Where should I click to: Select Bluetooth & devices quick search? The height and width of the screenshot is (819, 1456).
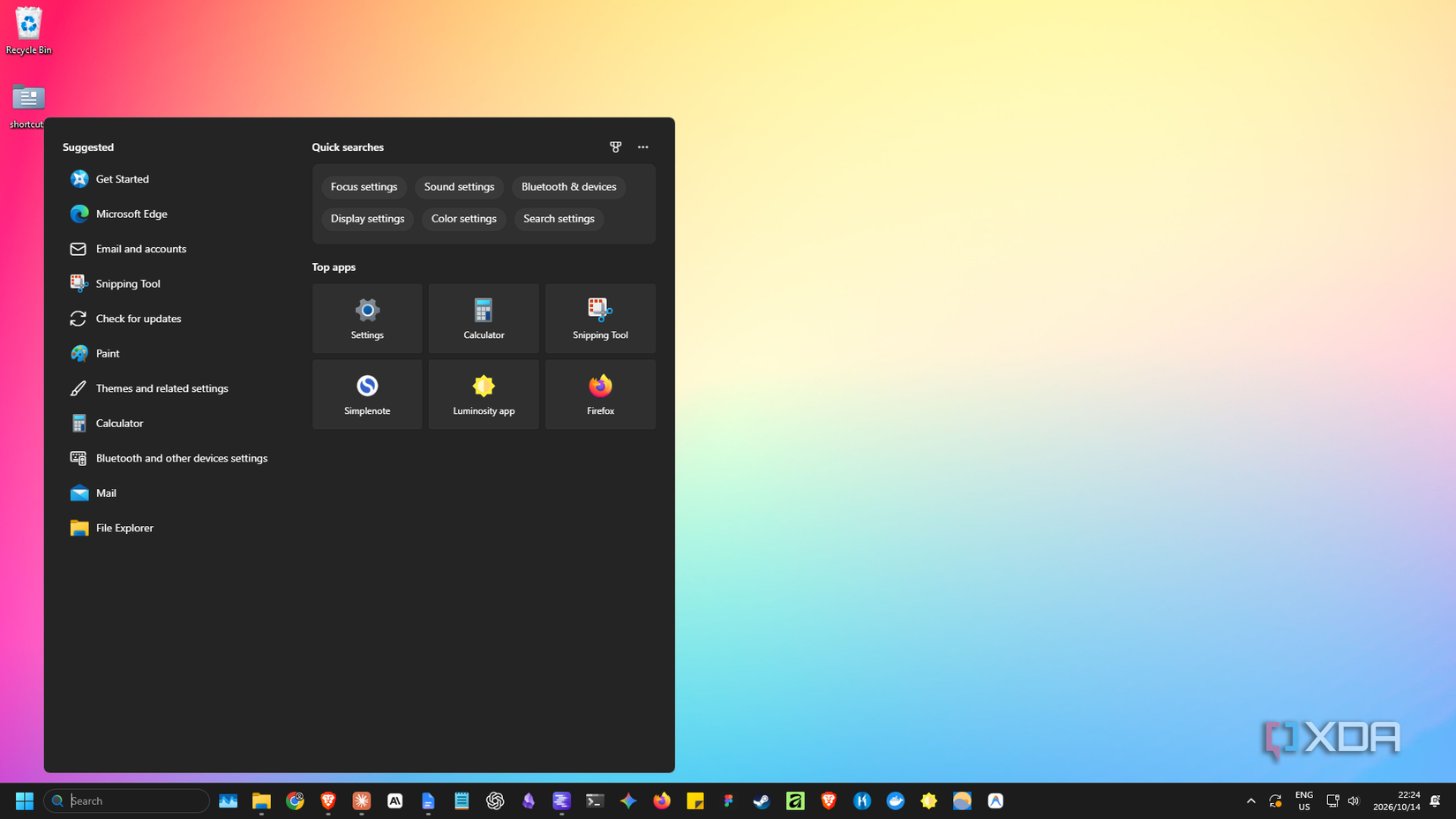(568, 187)
